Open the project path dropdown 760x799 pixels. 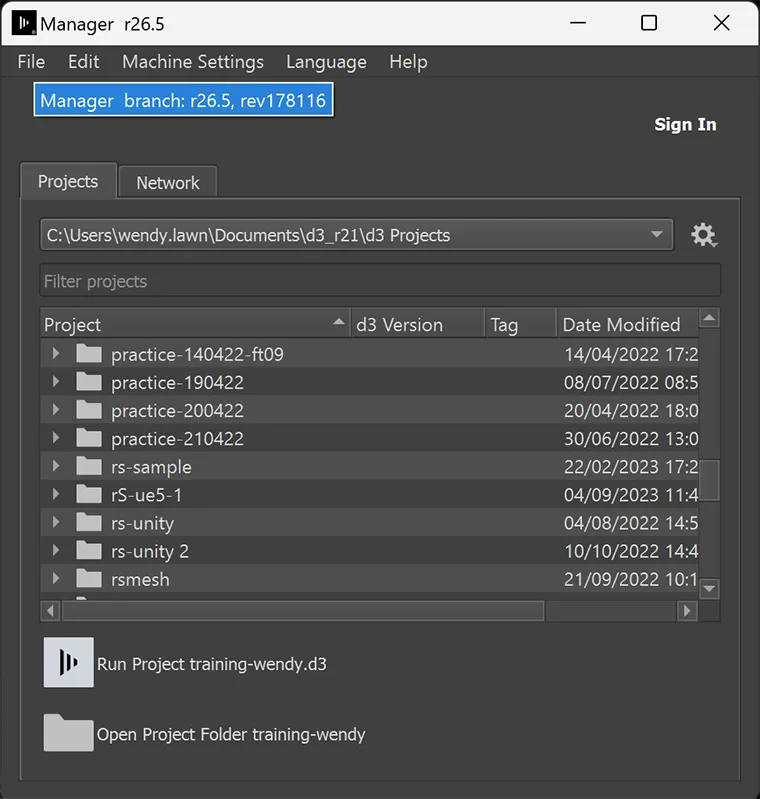[x=656, y=235]
